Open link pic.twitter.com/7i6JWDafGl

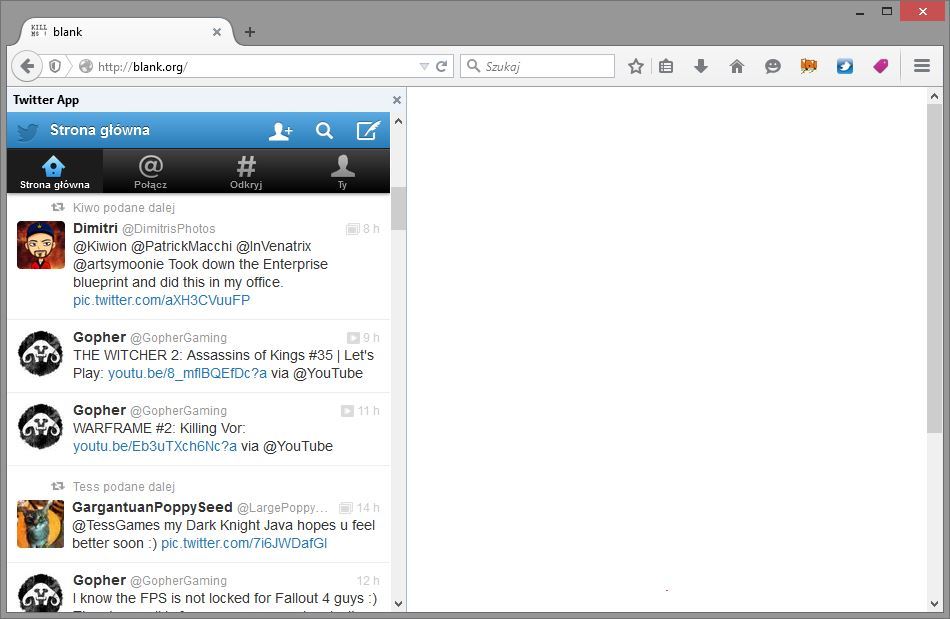pos(244,543)
